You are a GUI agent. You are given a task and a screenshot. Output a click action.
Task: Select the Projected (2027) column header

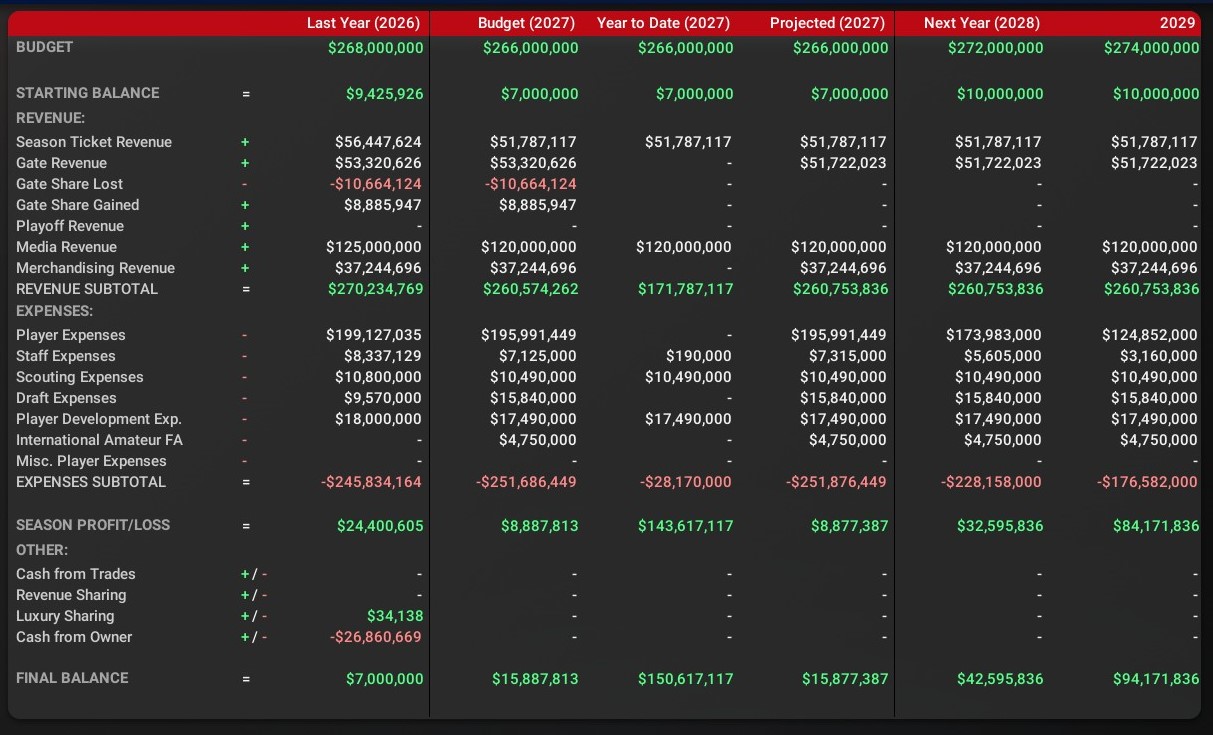[x=828, y=22]
